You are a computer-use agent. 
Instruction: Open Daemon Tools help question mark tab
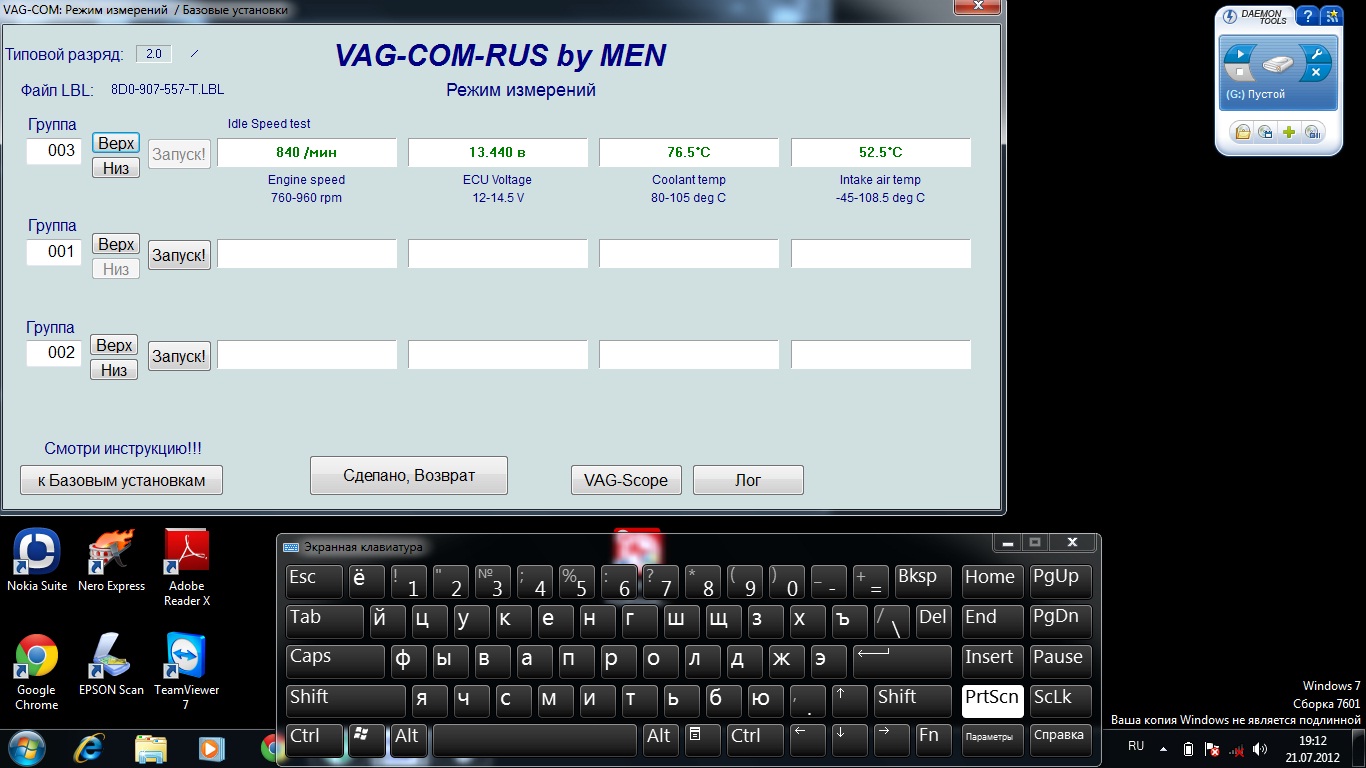click(1307, 17)
